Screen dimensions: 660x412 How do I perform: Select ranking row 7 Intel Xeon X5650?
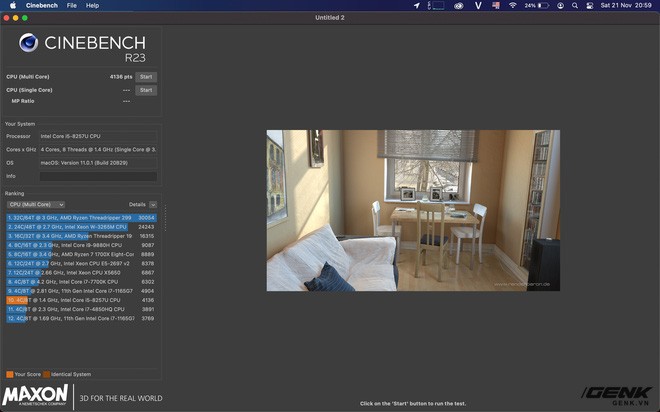[82, 273]
